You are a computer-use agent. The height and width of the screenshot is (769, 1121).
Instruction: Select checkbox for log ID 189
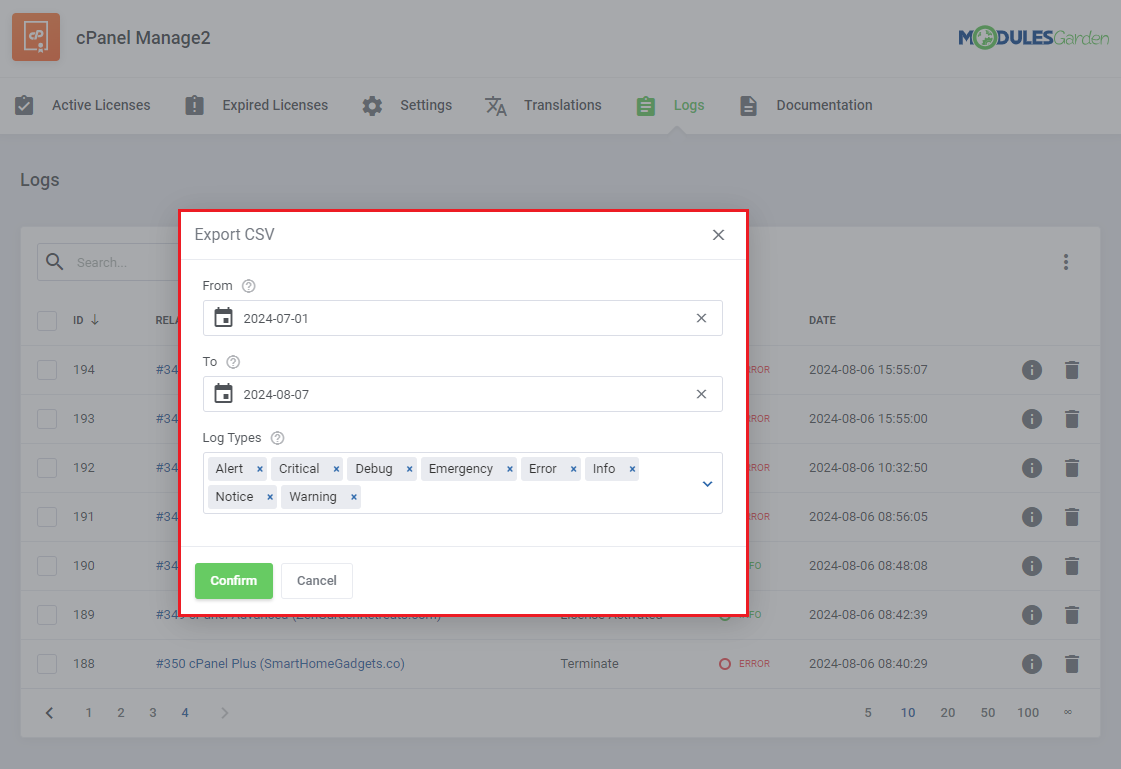click(47, 615)
